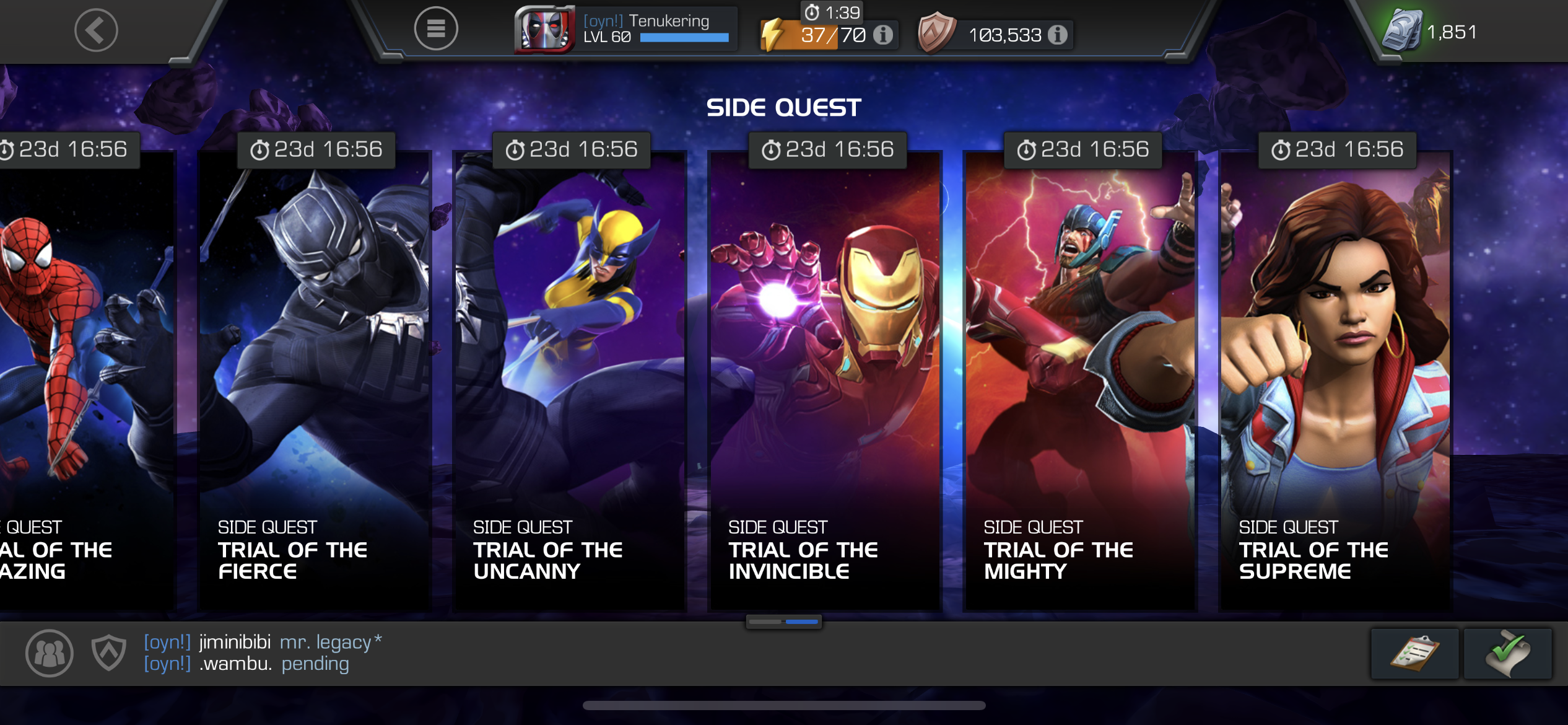Select Trial of the Invincible quest

click(825, 381)
